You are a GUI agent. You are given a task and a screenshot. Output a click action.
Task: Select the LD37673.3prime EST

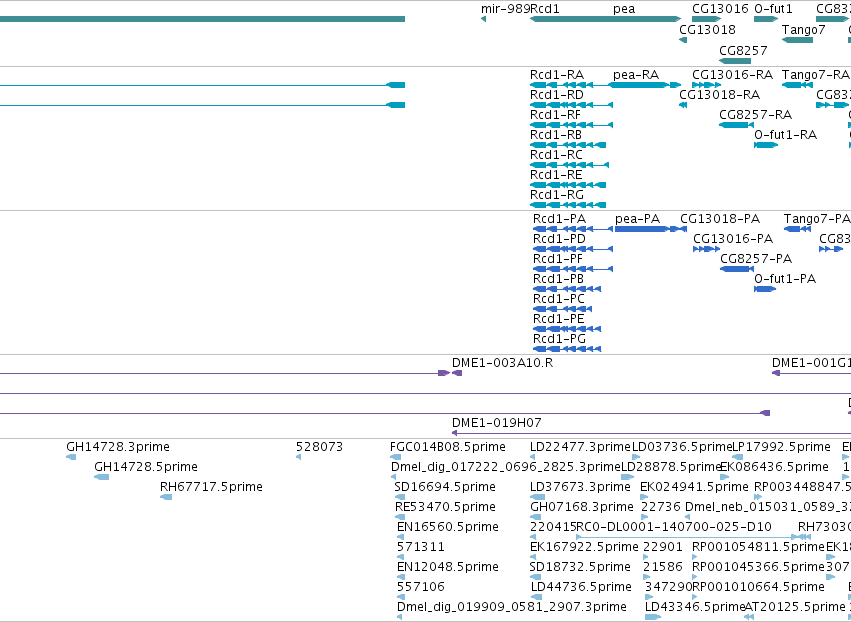click(x=537, y=497)
